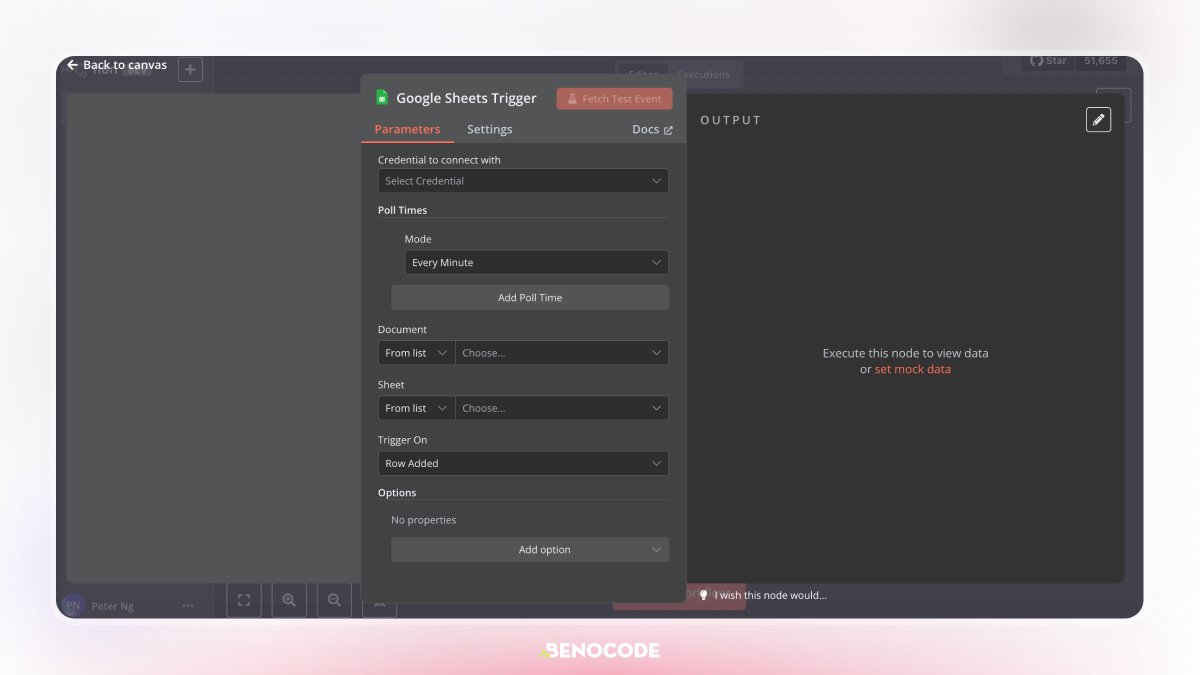Click the Fetch Test Event button
1200x675 pixels.
[x=615, y=99]
